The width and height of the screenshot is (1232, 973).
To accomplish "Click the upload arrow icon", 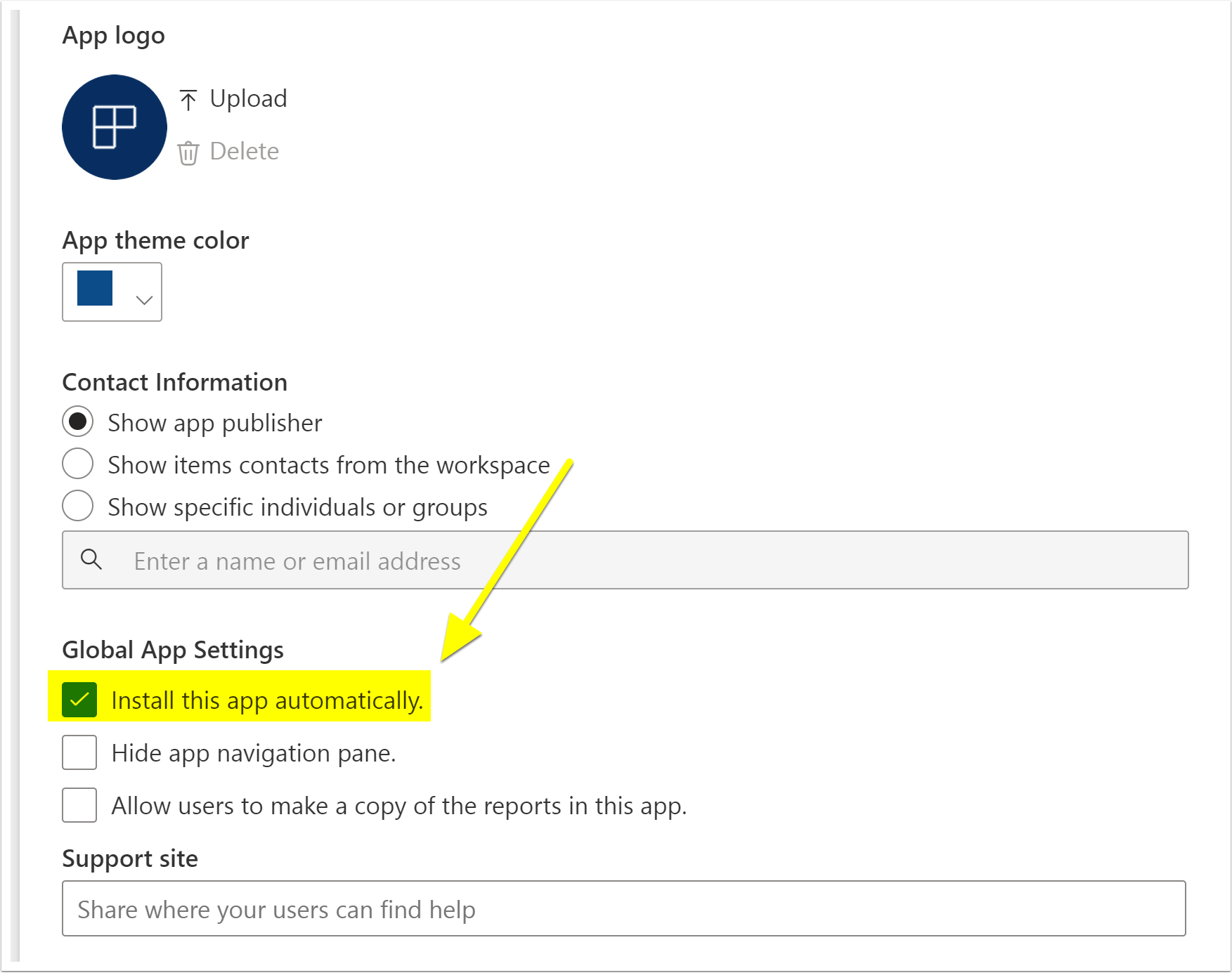I will [x=188, y=100].
